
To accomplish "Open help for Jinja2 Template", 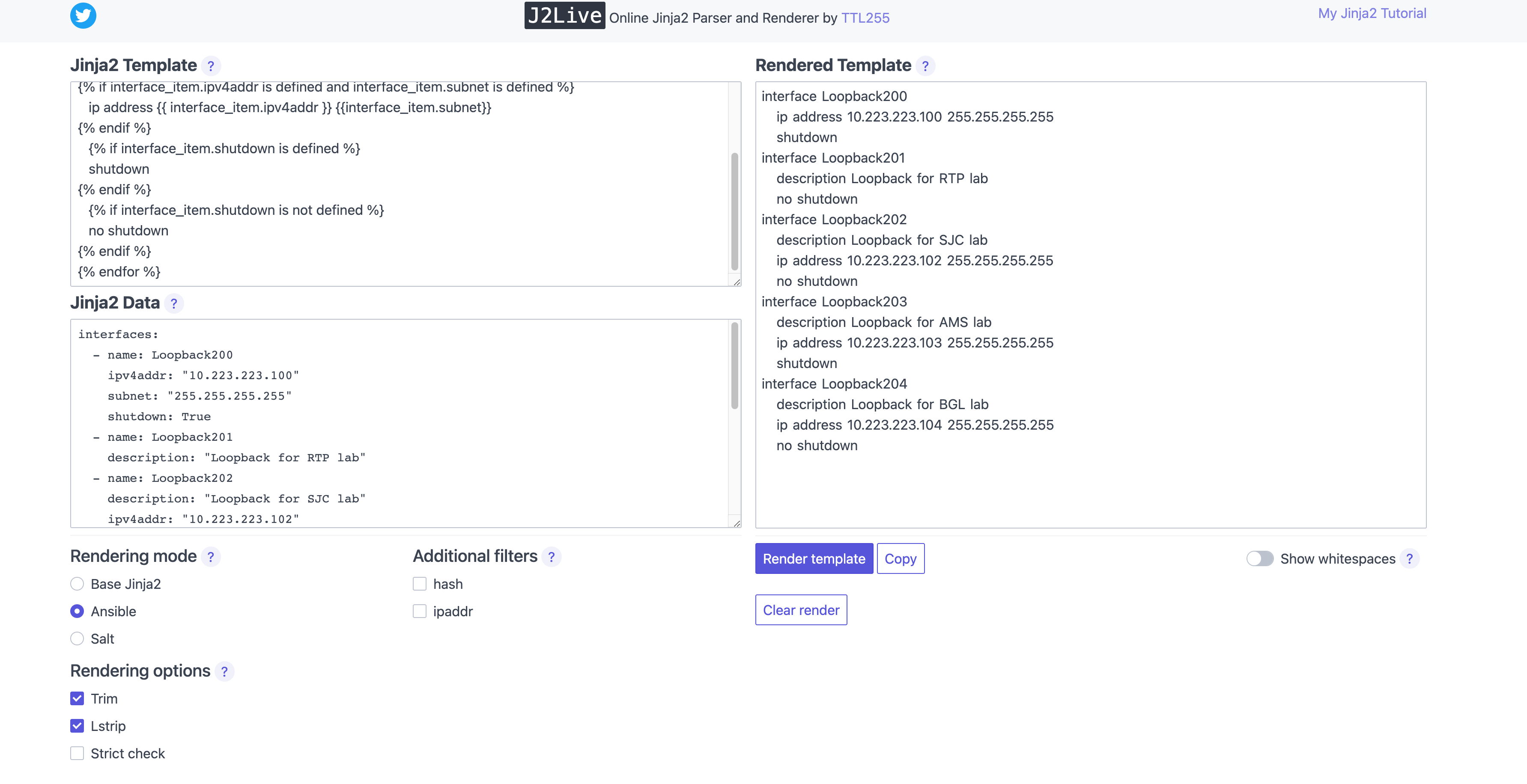I will tap(210, 66).
